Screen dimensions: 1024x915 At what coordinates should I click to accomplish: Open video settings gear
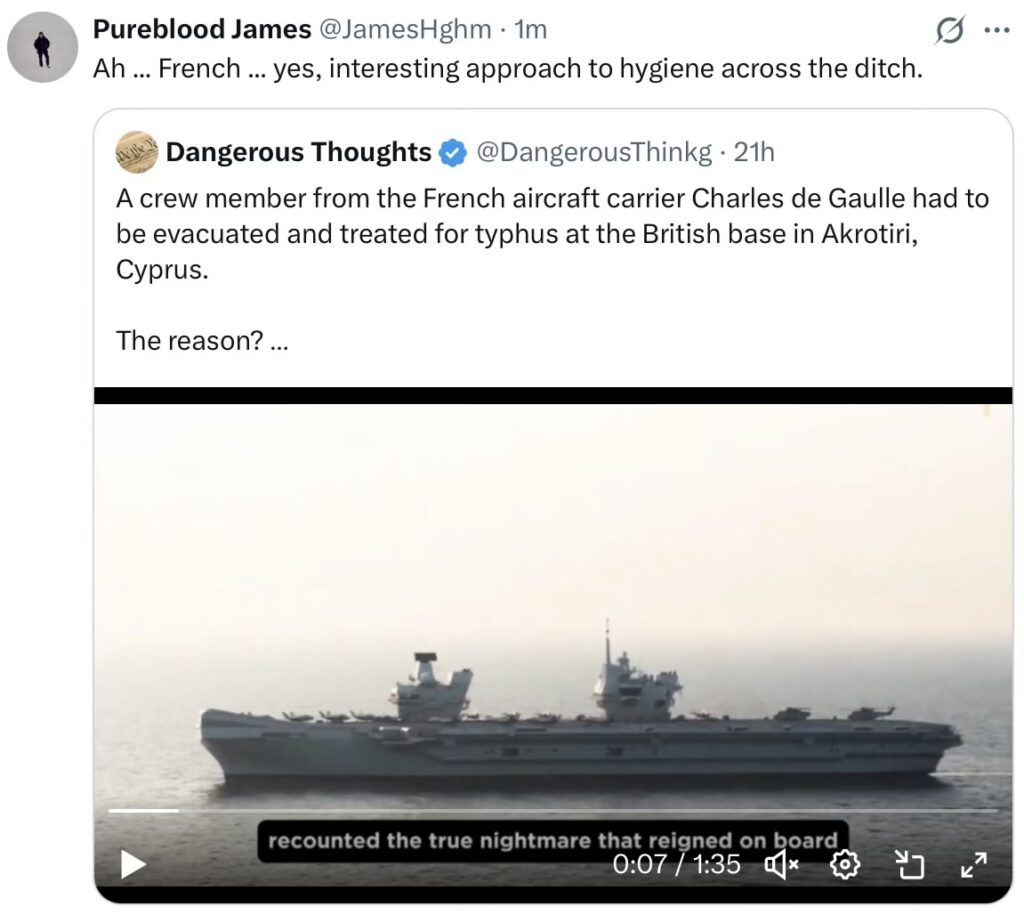pyautogui.click(x=846, y=864)
